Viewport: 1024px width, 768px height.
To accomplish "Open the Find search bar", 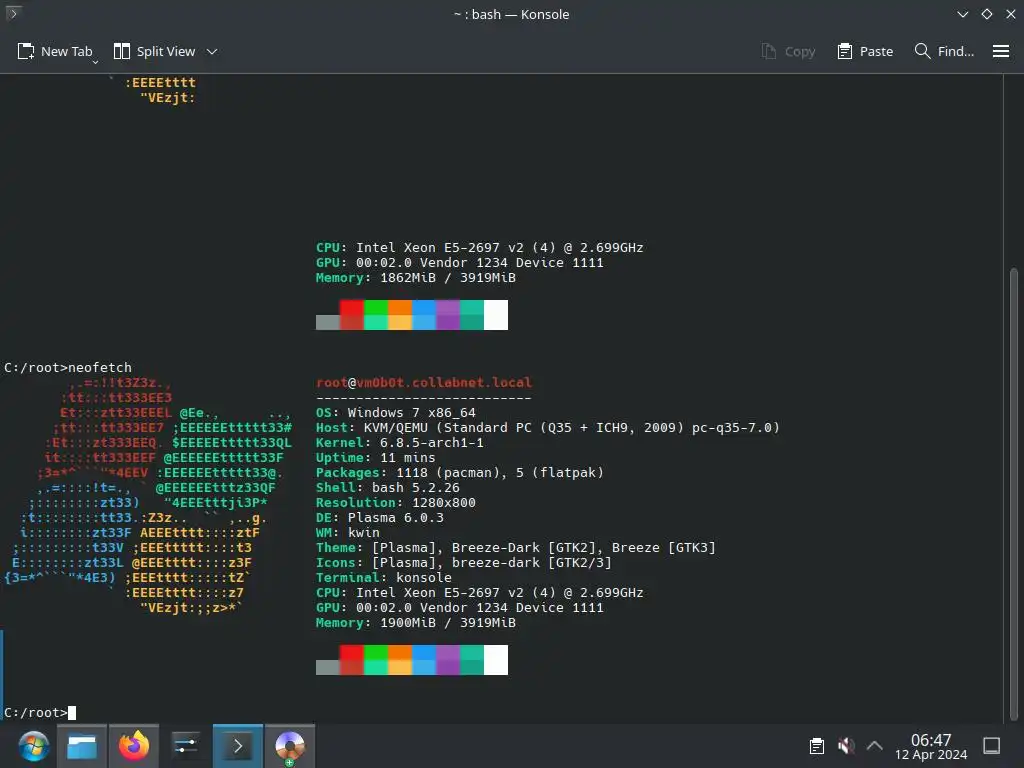I will (x=944, y=52).
